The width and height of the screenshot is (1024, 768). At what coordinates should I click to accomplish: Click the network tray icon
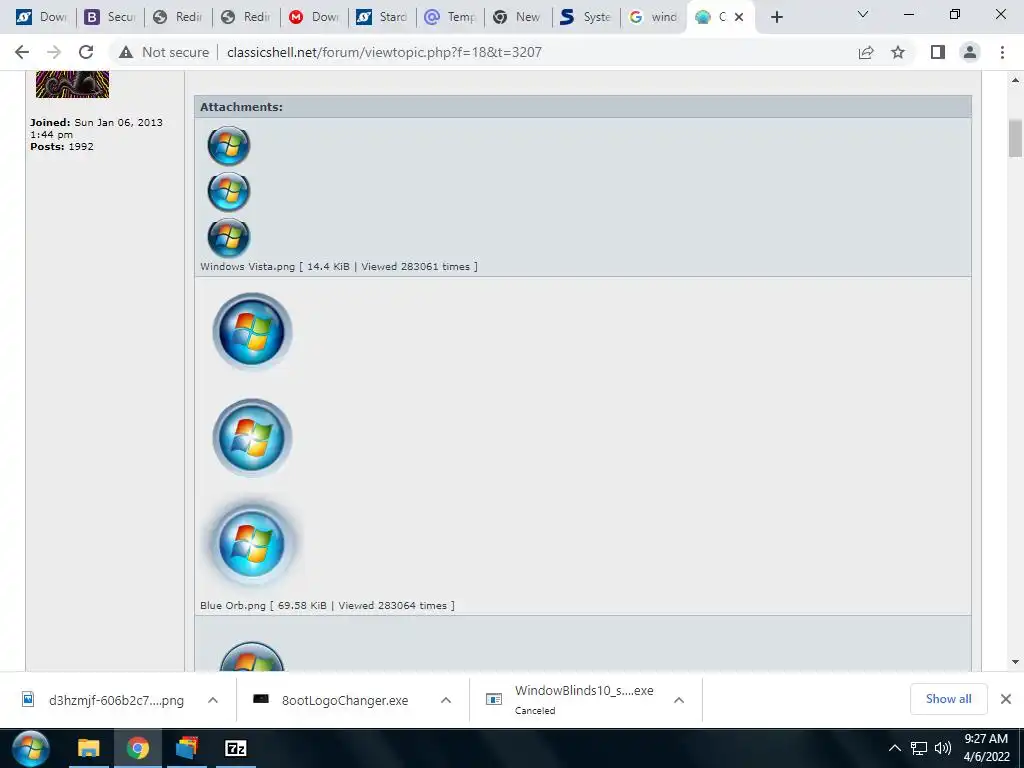pyautogui.click(x=919, y=748)
